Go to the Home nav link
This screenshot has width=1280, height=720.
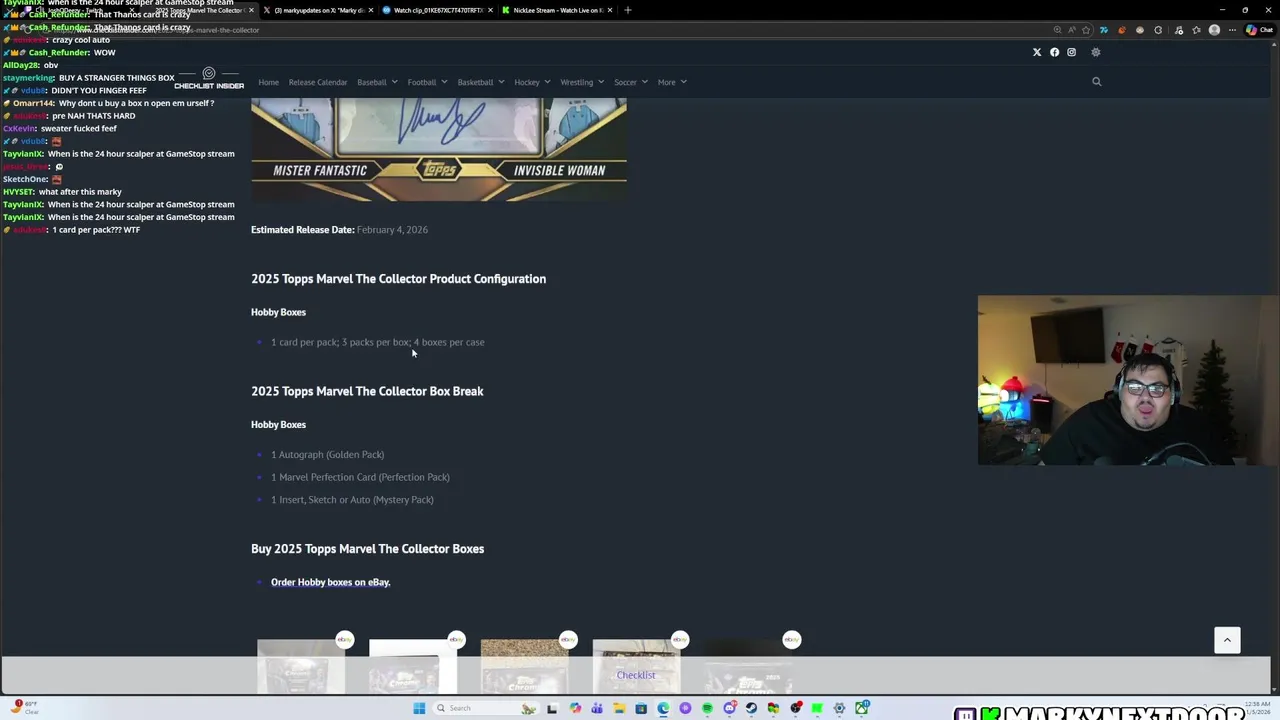[268, 82]
